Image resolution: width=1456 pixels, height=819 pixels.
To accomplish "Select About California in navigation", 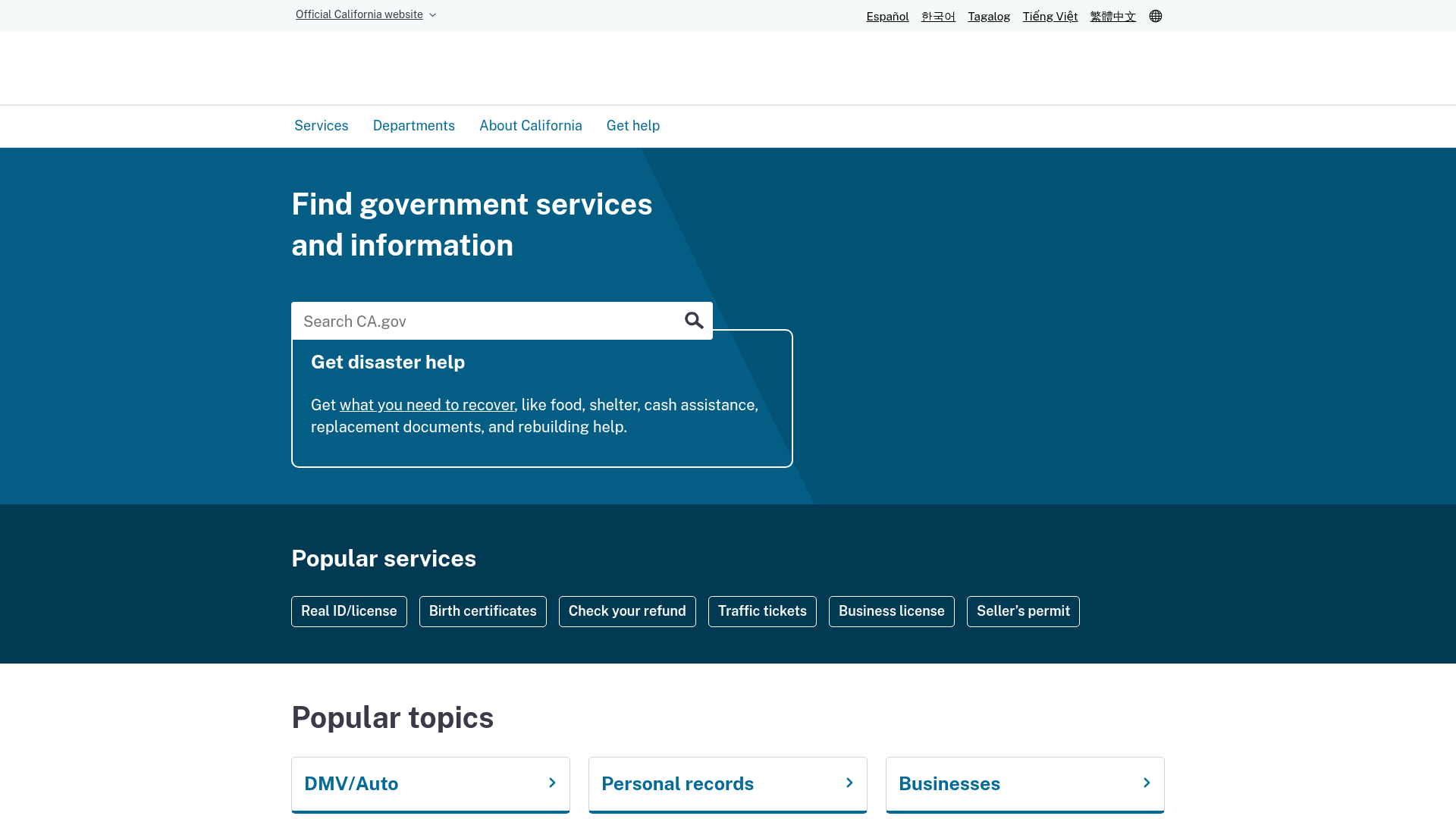I will 531,125.
